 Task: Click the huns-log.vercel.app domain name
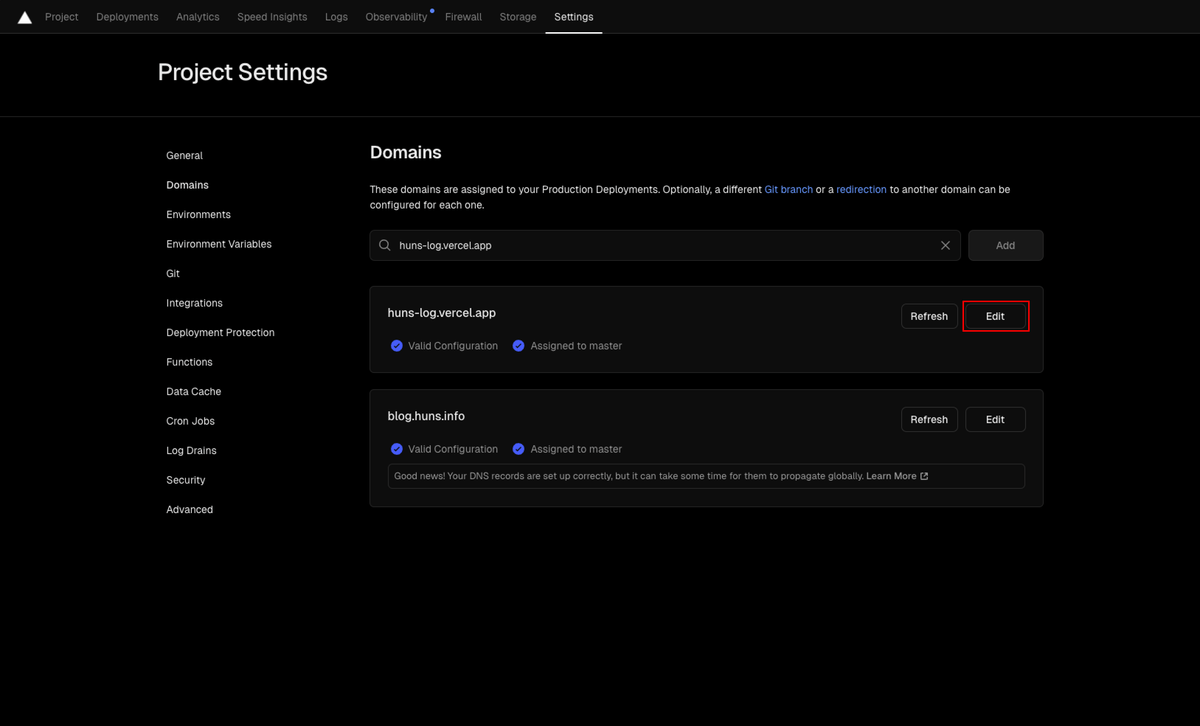click(442, 313)
